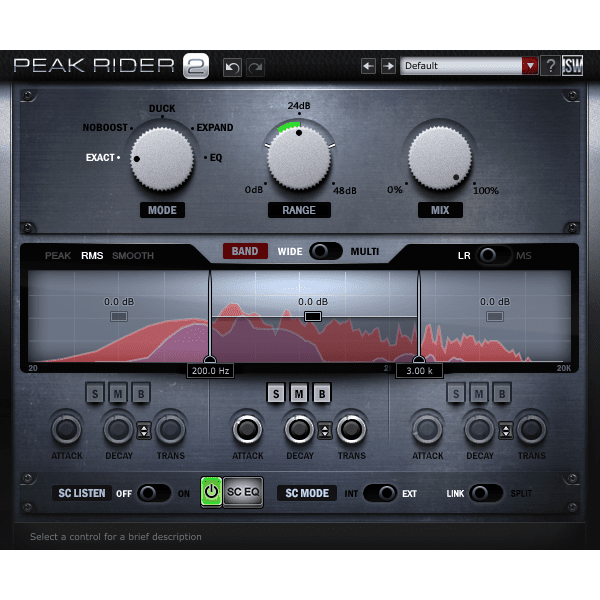Click the Default preset name field
The image size is (600, 600).
[461, 66]
